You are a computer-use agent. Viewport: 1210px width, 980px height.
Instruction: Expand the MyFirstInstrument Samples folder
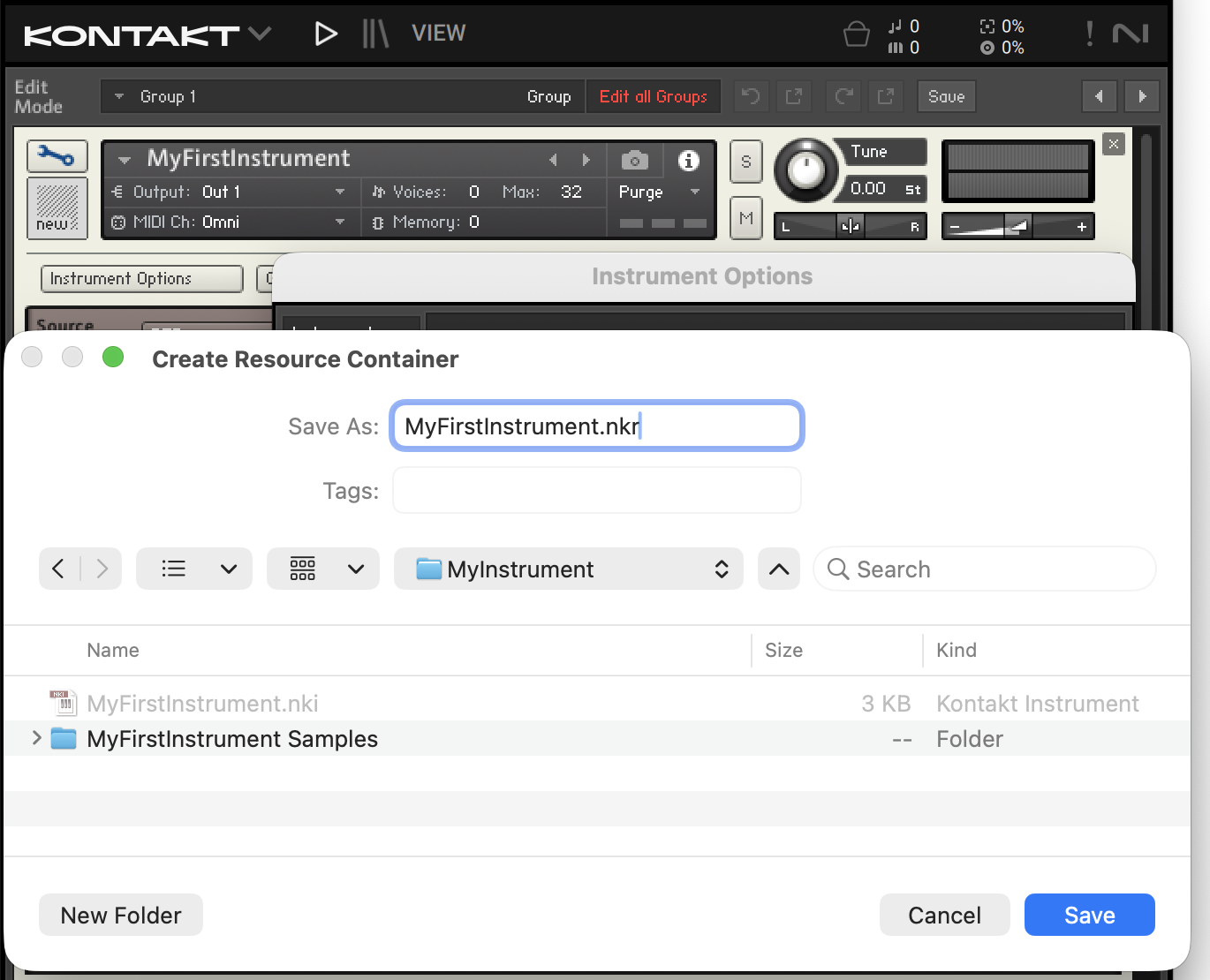coord(36,738)
